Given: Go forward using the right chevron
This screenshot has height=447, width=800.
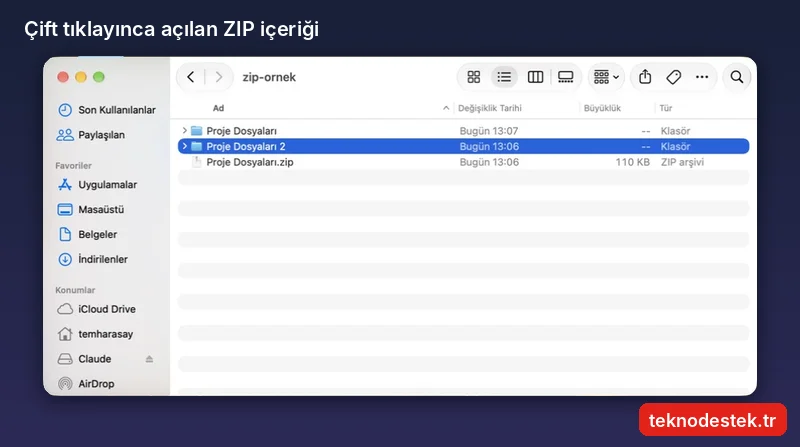Looking at the screenshot, I should (219, 77).
